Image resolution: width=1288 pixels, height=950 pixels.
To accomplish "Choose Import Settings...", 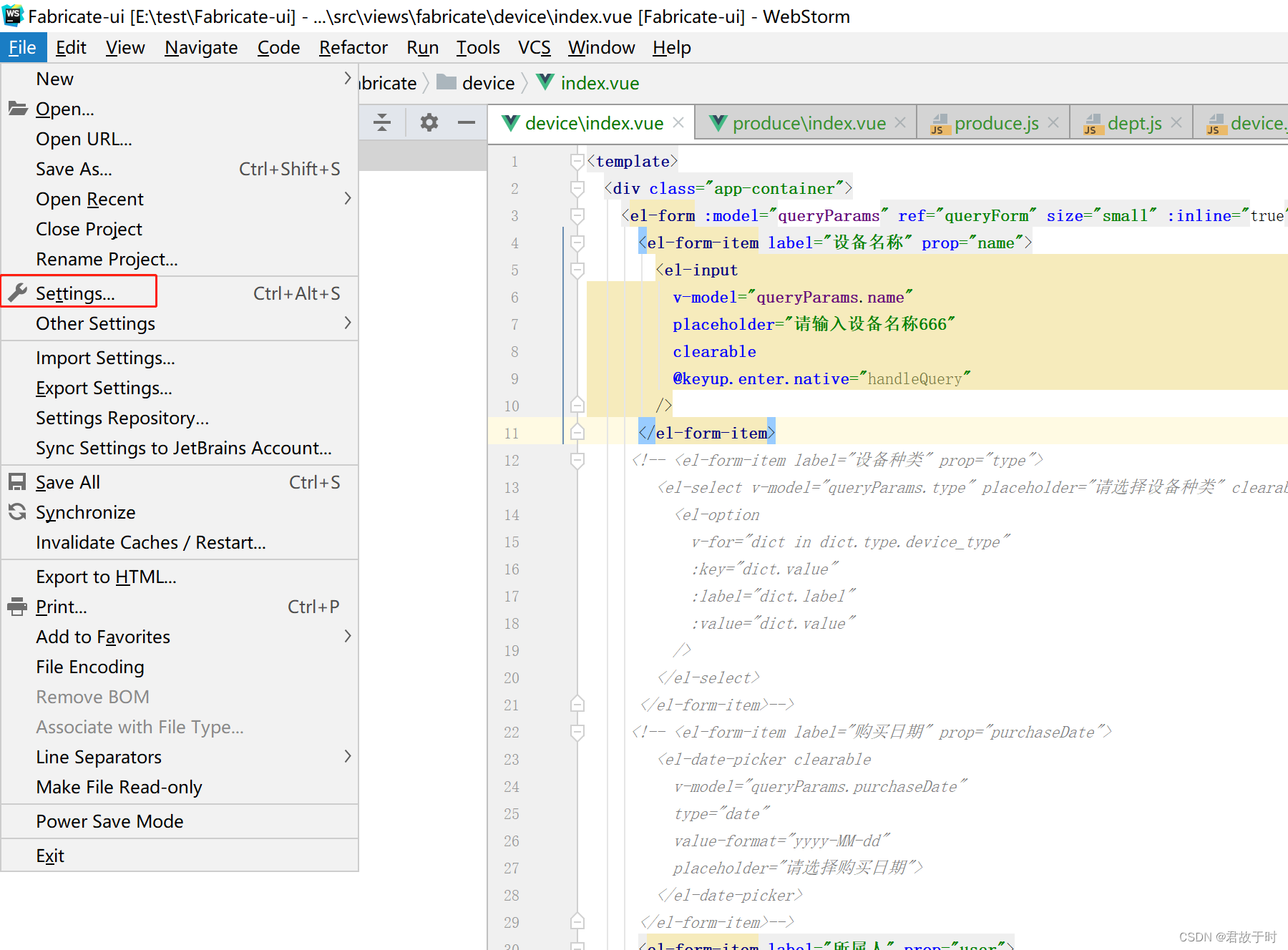I will pos(179,358).
